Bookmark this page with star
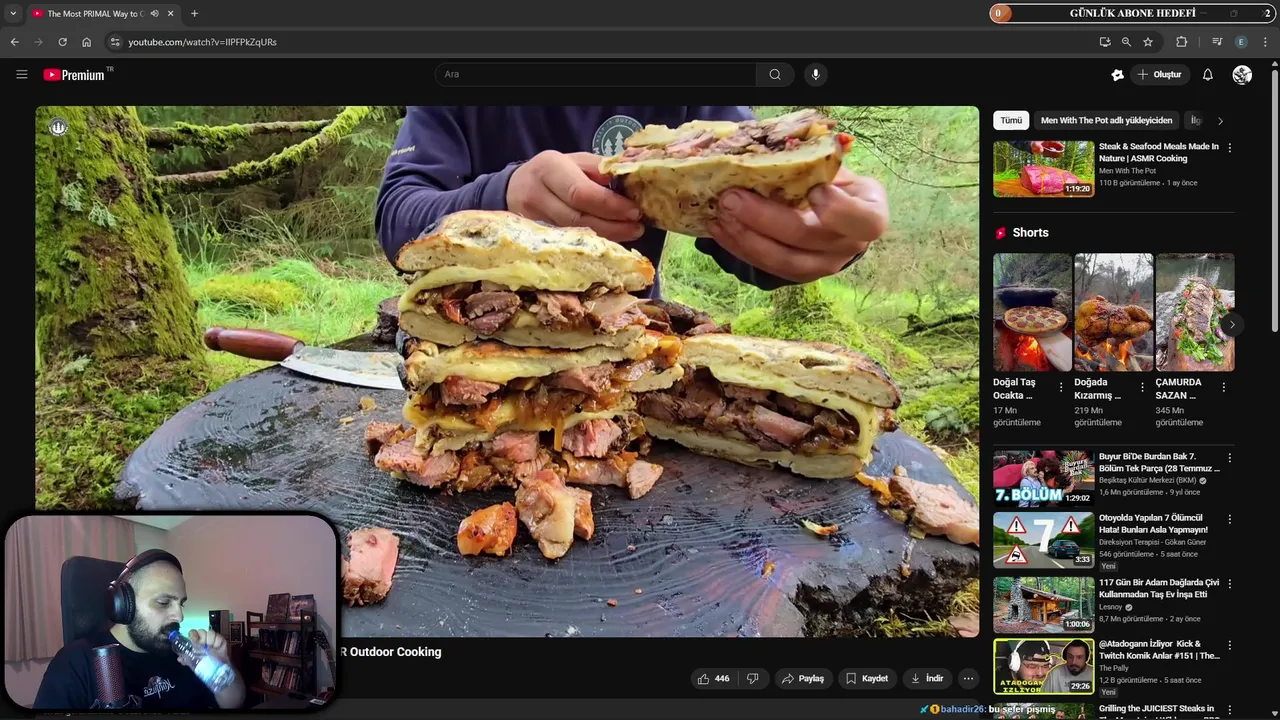 (1148, 42)
